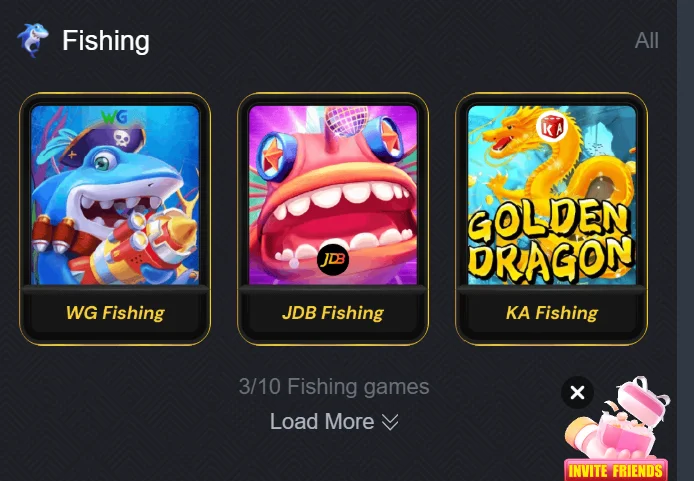Open the KA Fishing dragon artwork
The width and height of the screenshot is (694, 481).
click(551, 195)
